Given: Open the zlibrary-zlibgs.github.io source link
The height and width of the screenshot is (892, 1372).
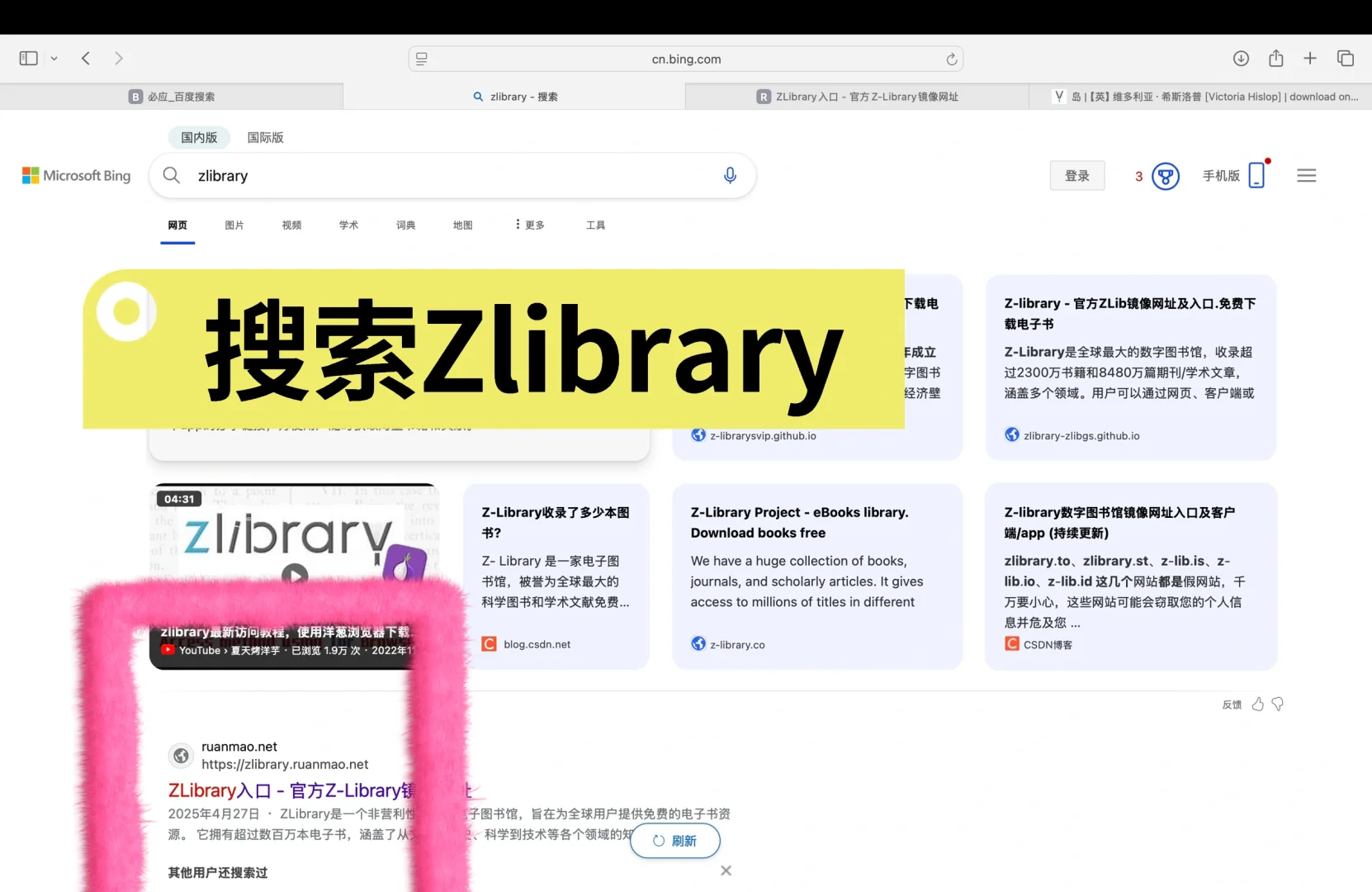Looking at the screenshot, I should (x=1081, y=436).
